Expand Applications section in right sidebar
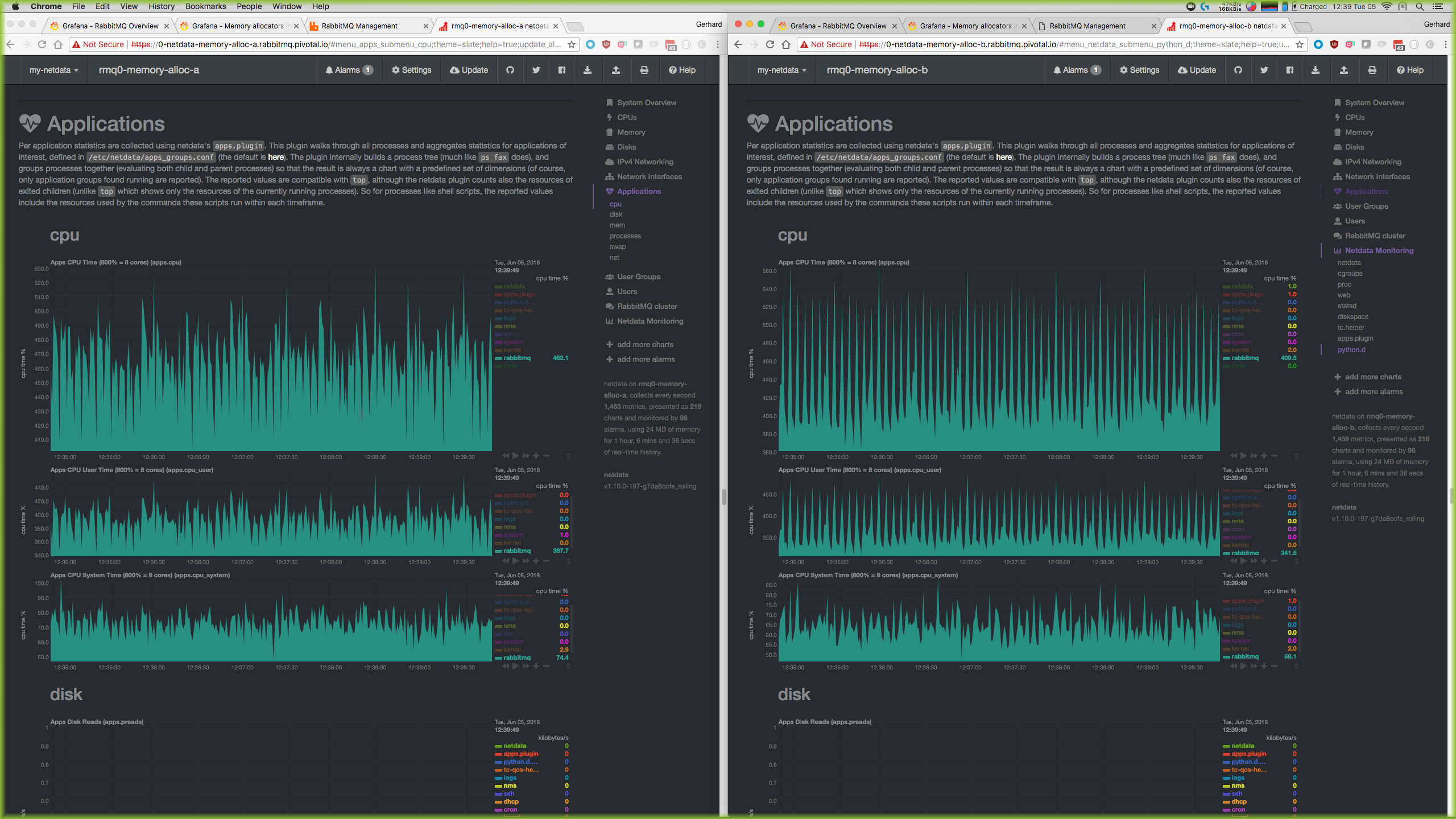This screenshot has width=1456, height=819. point(1366,191)
